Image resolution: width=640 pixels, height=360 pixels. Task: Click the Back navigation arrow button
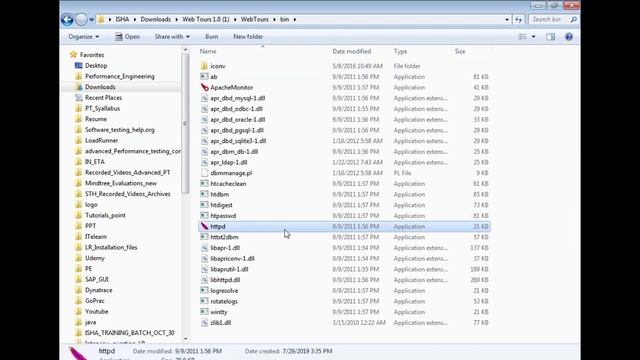(67, 20)
